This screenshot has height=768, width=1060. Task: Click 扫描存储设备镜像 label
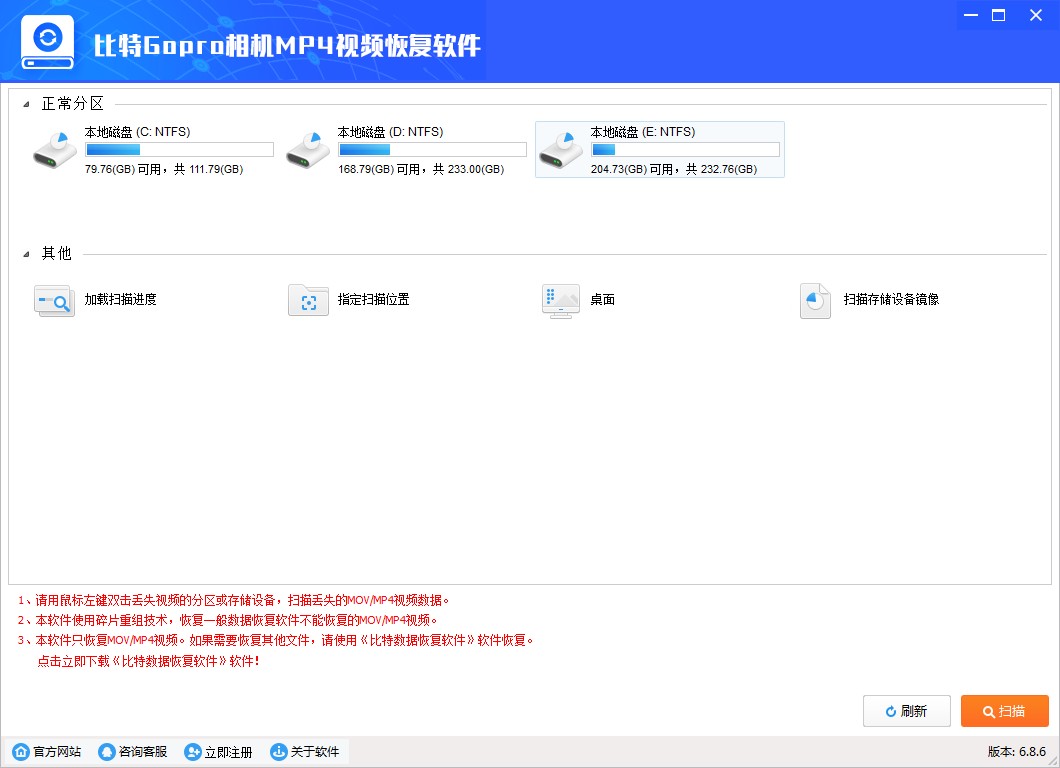891,299
